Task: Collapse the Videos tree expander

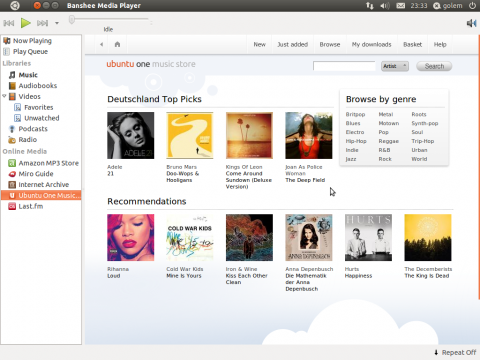Action: (4, 96)
